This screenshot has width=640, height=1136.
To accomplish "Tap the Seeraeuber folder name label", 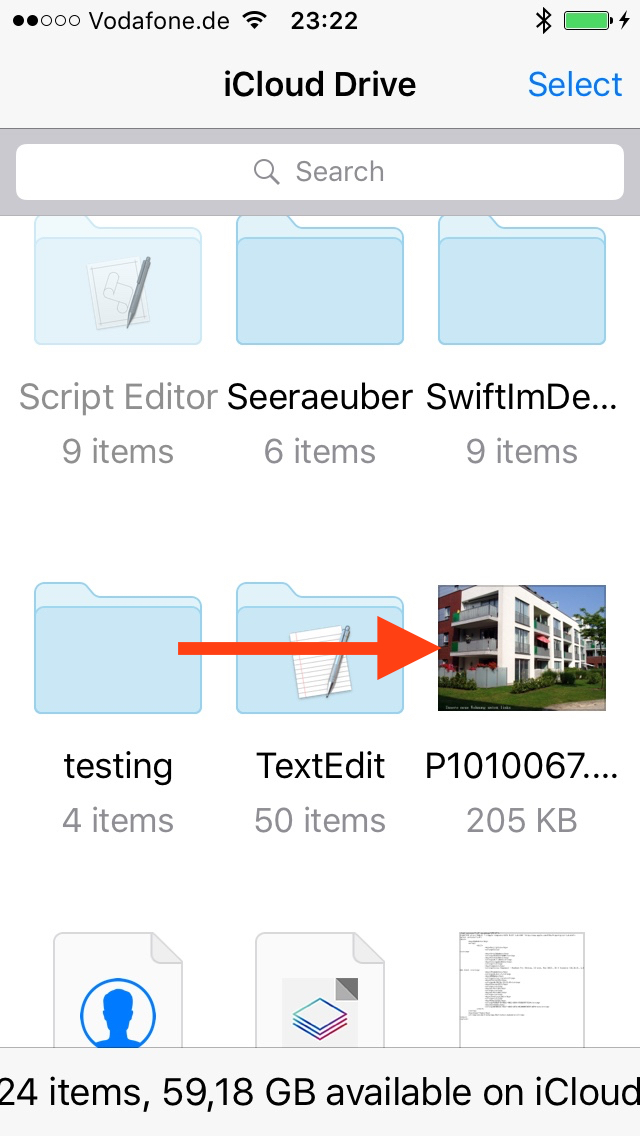I will [x=320, y=398].
